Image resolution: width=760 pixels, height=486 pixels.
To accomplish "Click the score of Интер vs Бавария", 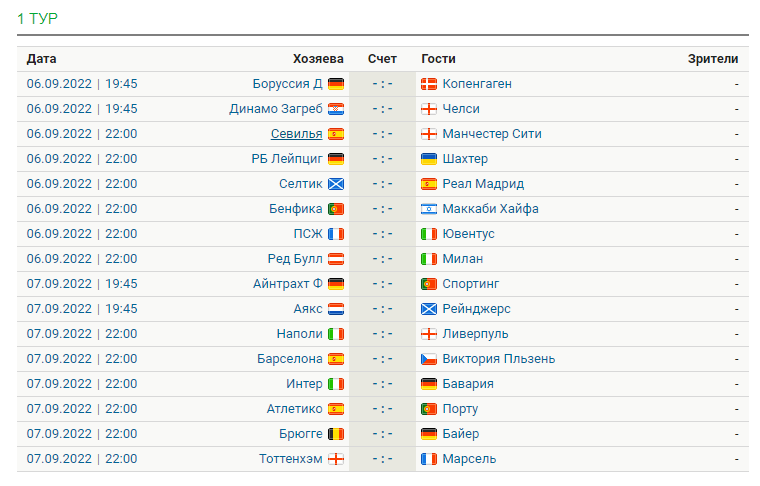I will tap(382, 384).
